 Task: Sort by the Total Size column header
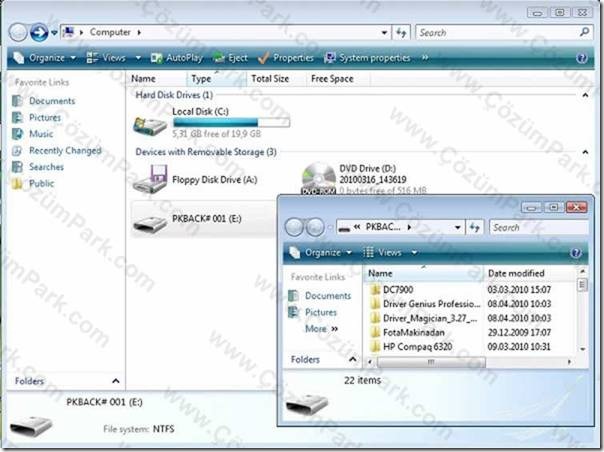click(270, 79)
